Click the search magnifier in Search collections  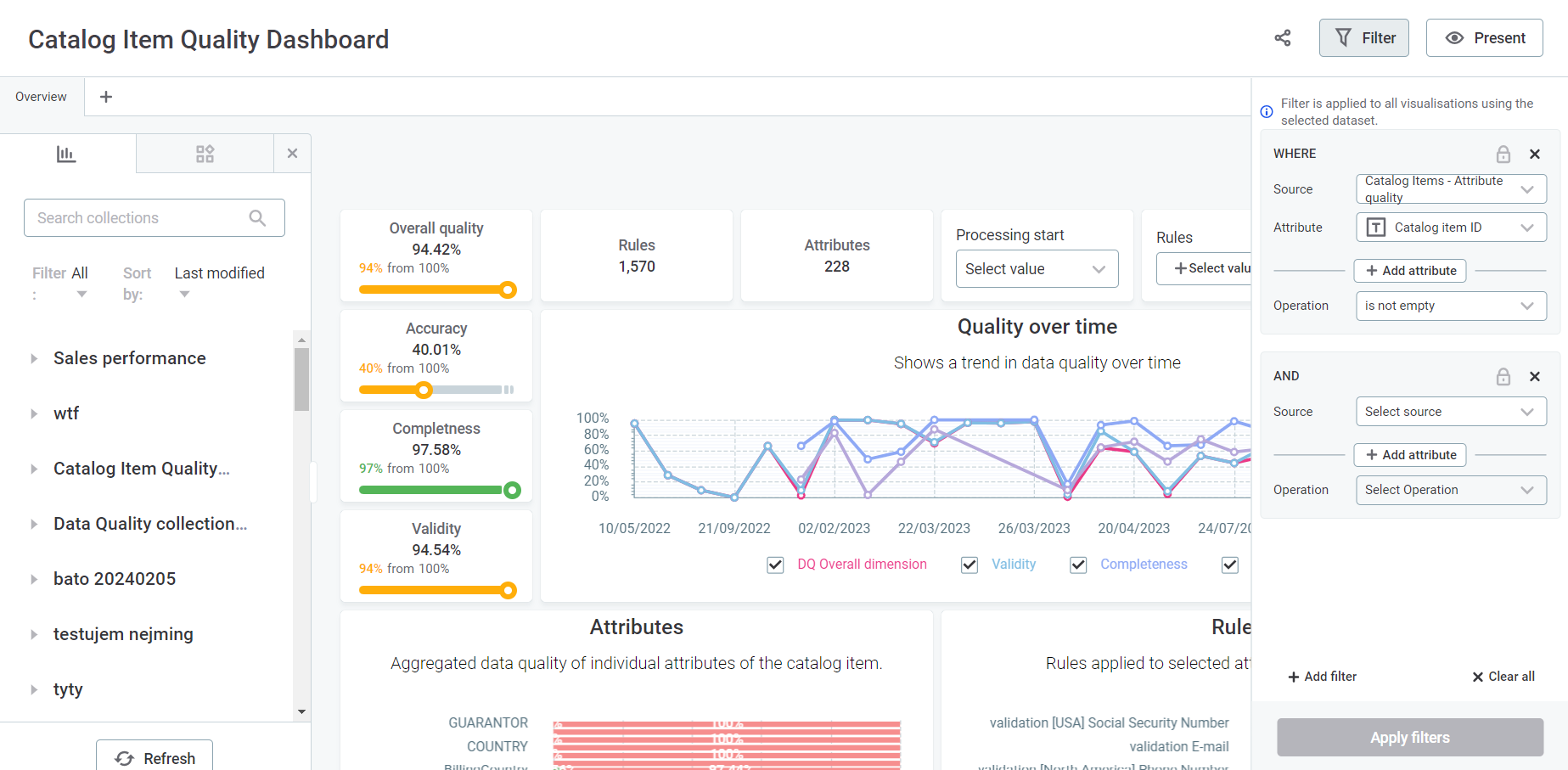pyautogui.click(x=257, y=218)
